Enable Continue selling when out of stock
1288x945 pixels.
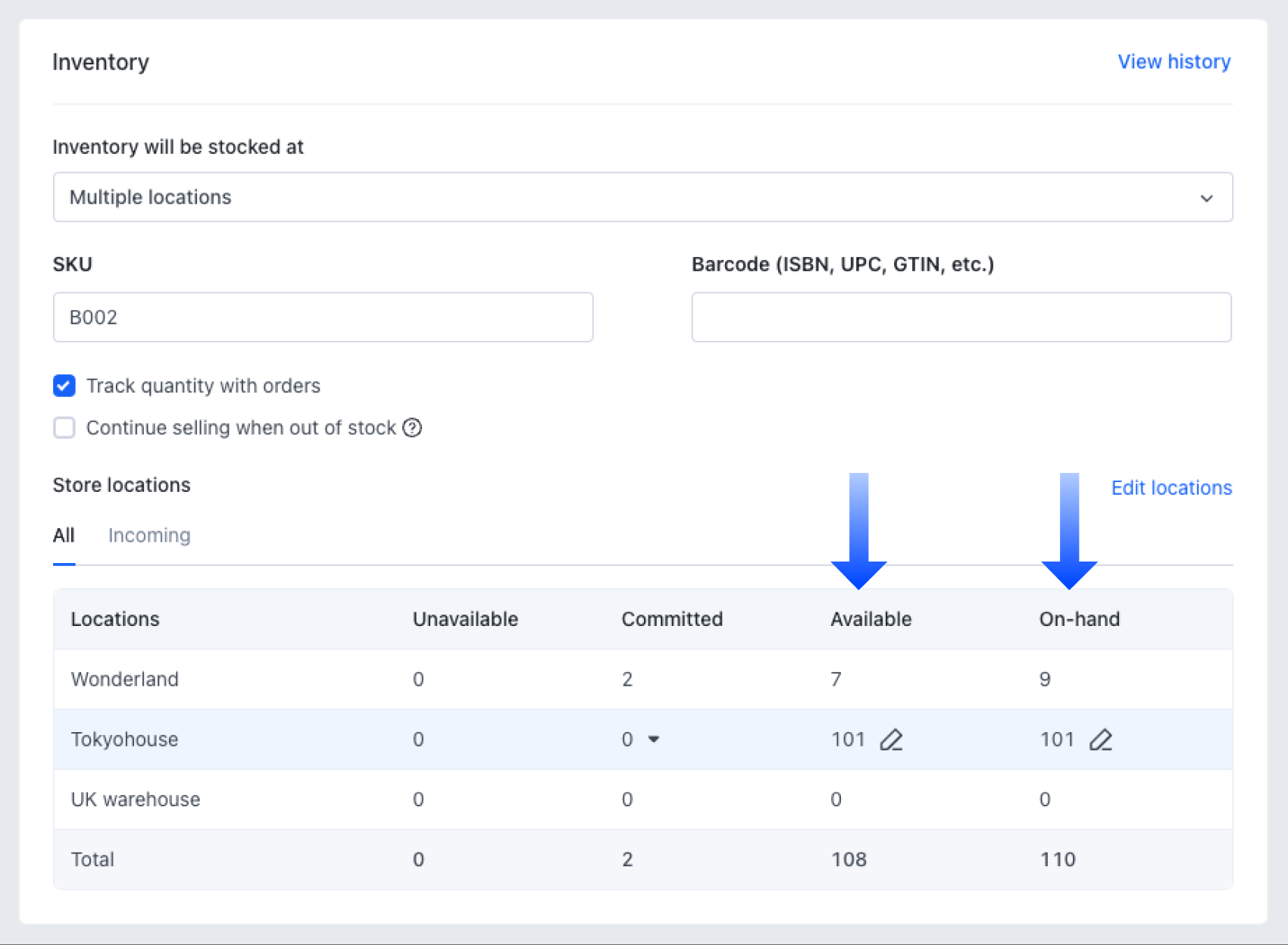[64, 428]
